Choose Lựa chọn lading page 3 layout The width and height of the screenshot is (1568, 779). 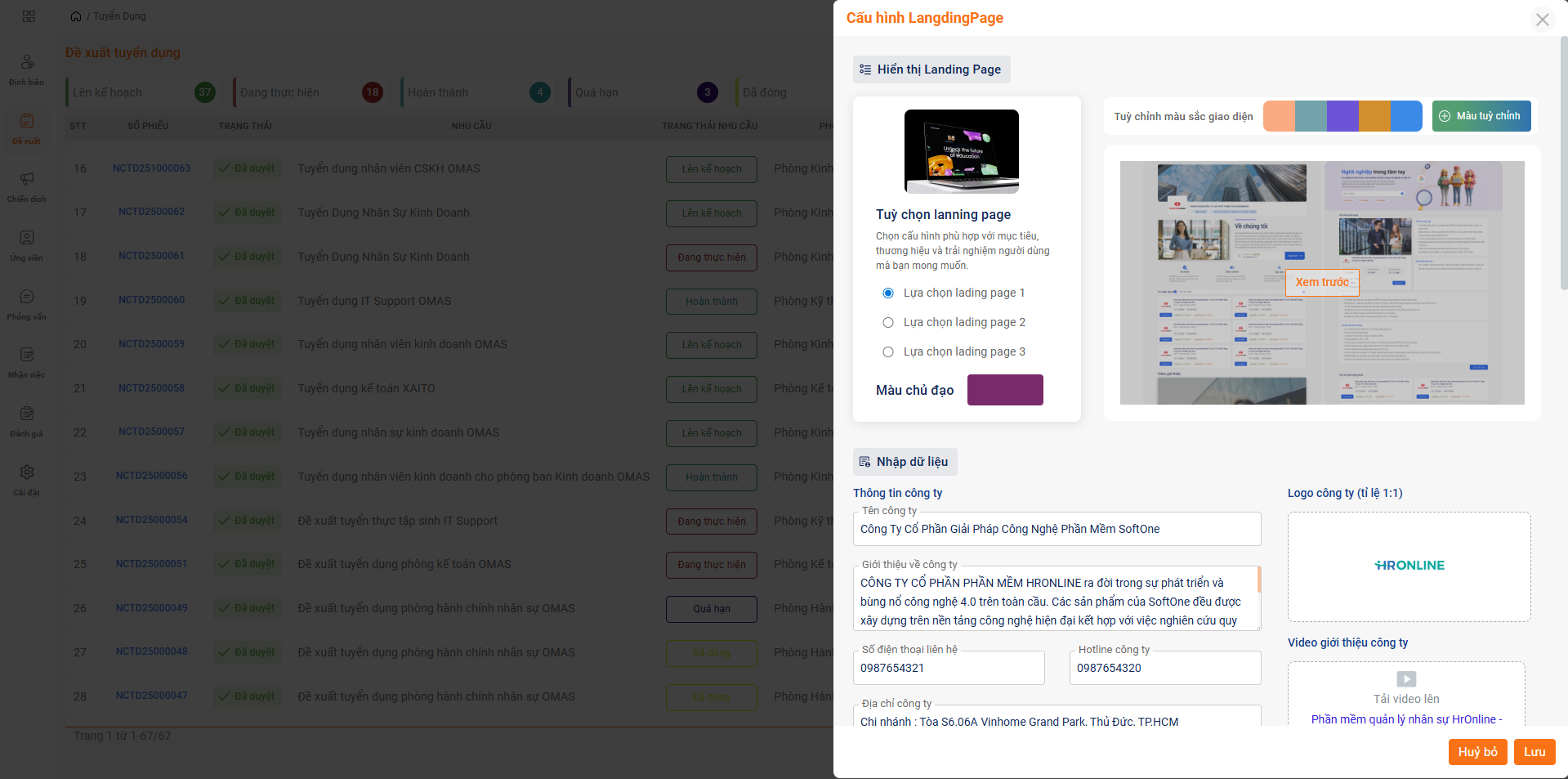click(x=888, y=351)
